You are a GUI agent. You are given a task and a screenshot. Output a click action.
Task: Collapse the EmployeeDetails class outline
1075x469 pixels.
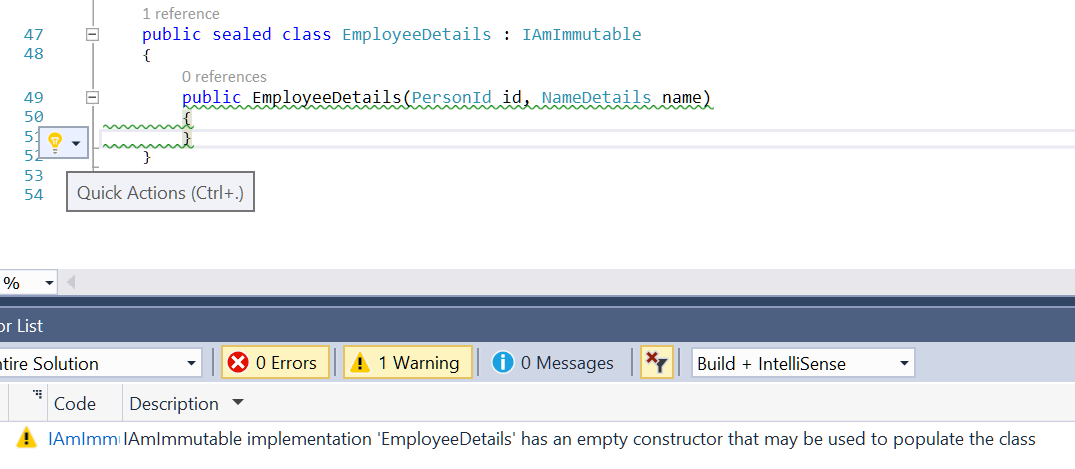click(93, 35)
